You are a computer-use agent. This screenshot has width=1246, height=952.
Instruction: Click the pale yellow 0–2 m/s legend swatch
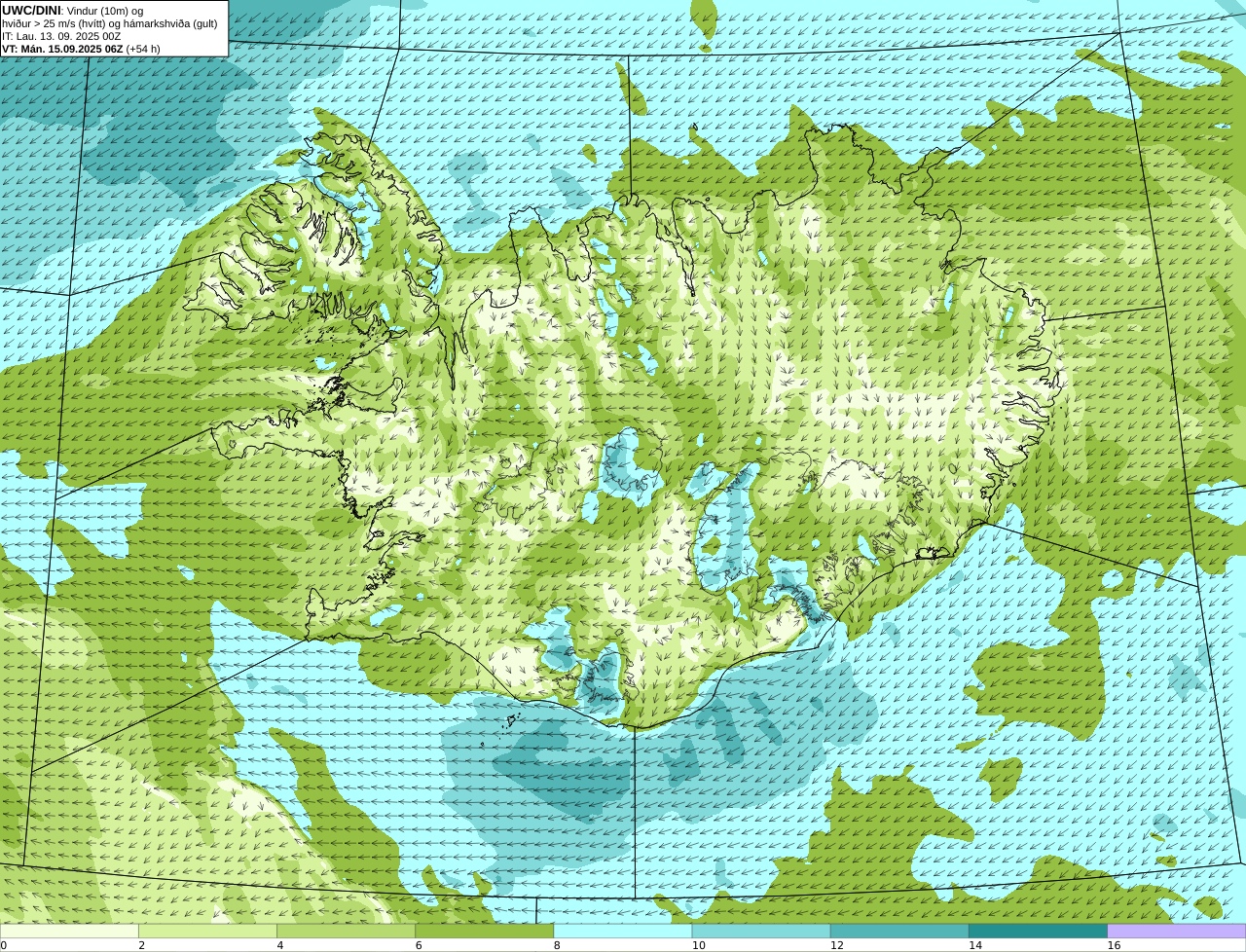pos(69,931)
